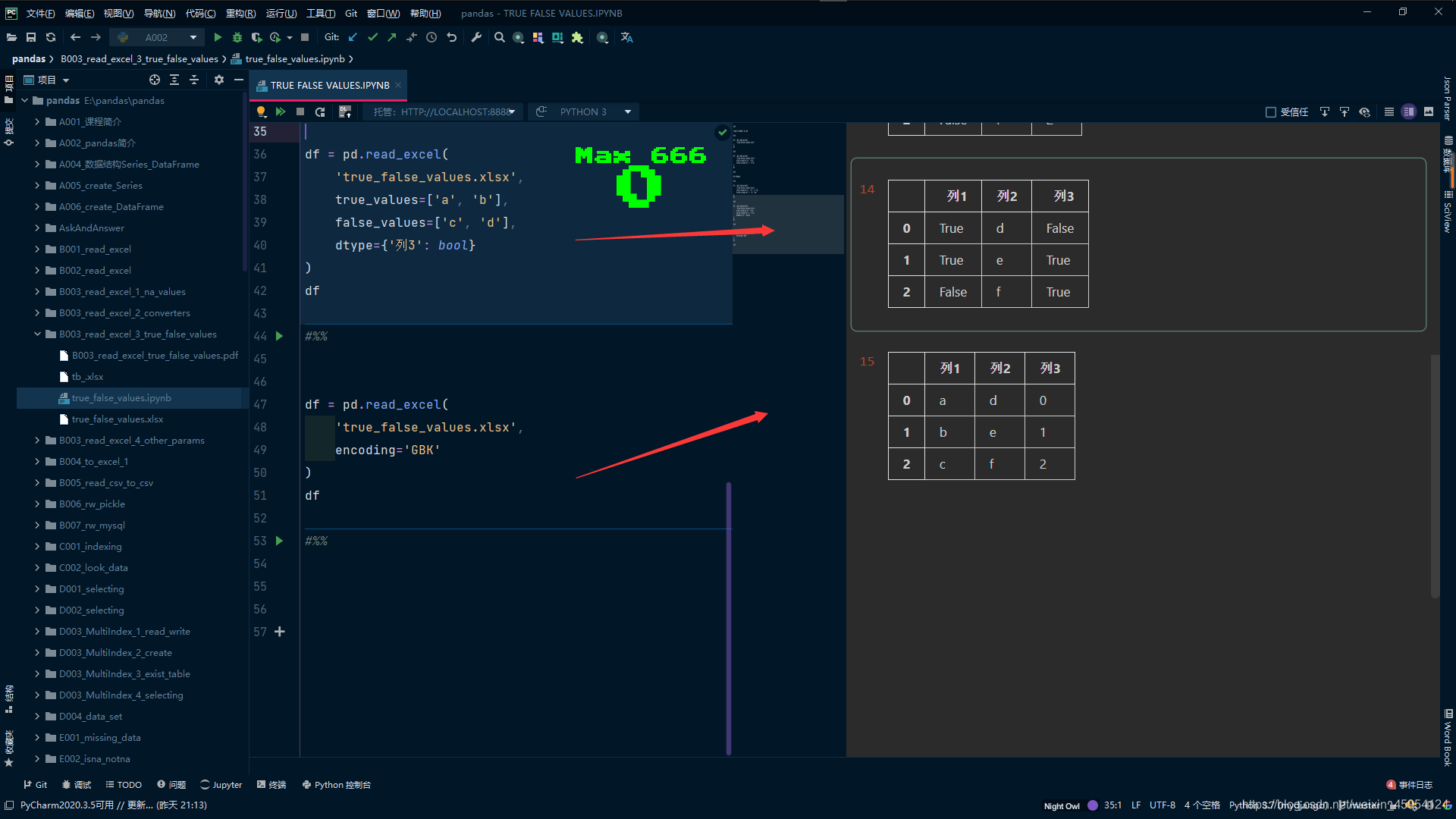Click the Git update project arrow
The image size is (1456, 819).
tap(353, 37)
